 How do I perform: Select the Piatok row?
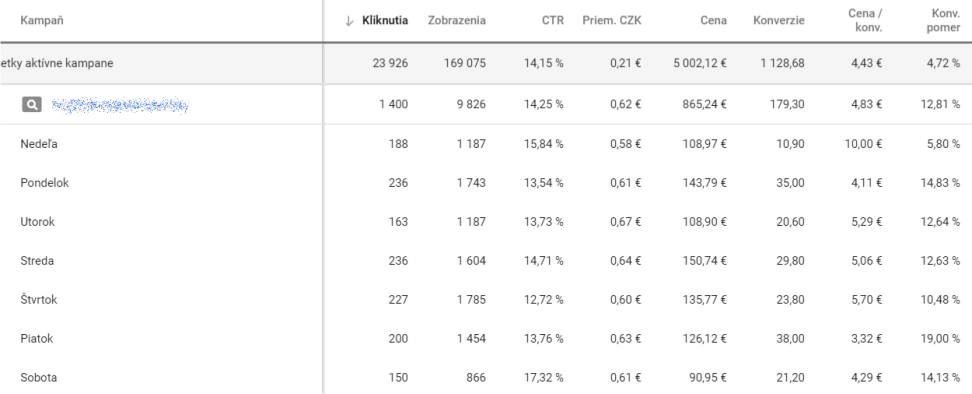tap(486, 339)
